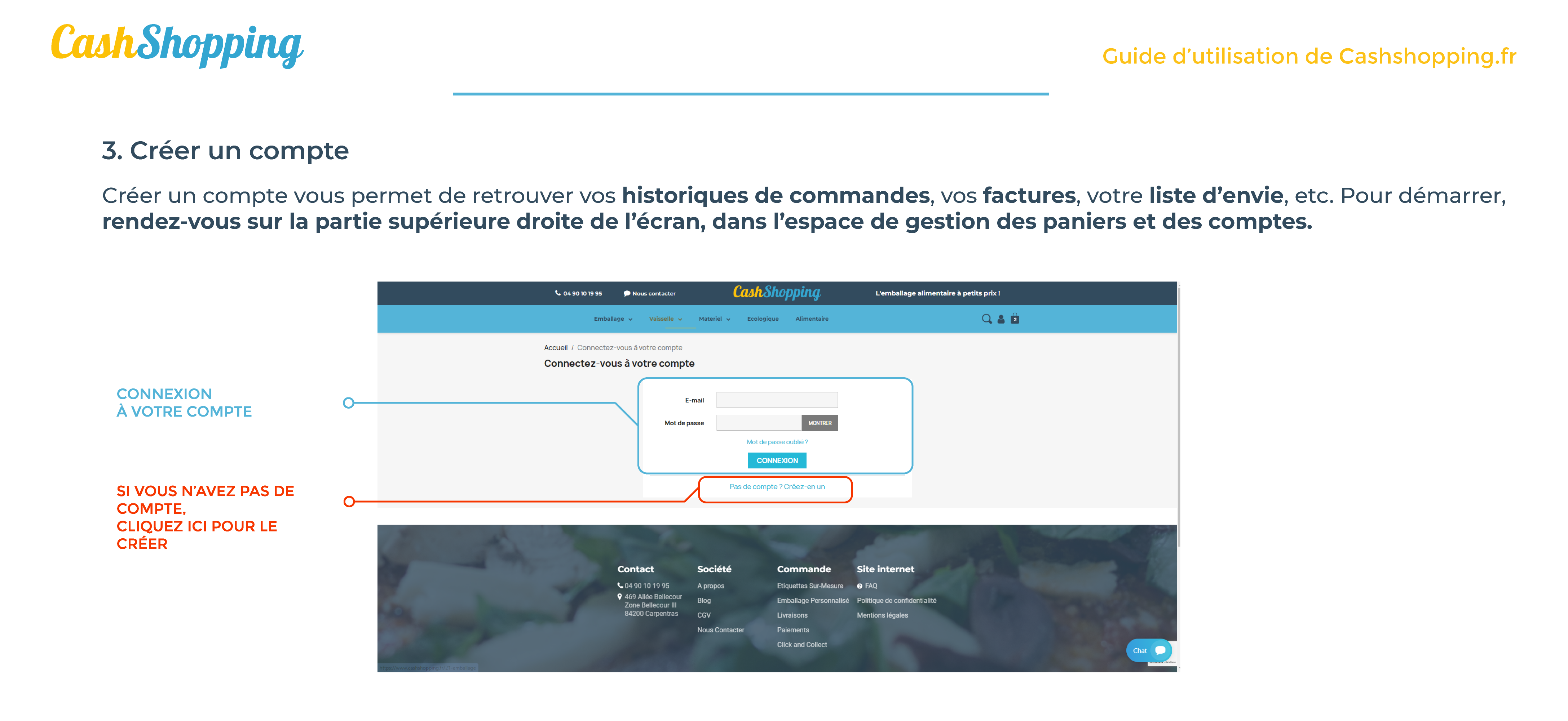Click the speech bubble icon beside Nous contacter
The height and width of the screenshot is (721, 1568).
(626, 293)
